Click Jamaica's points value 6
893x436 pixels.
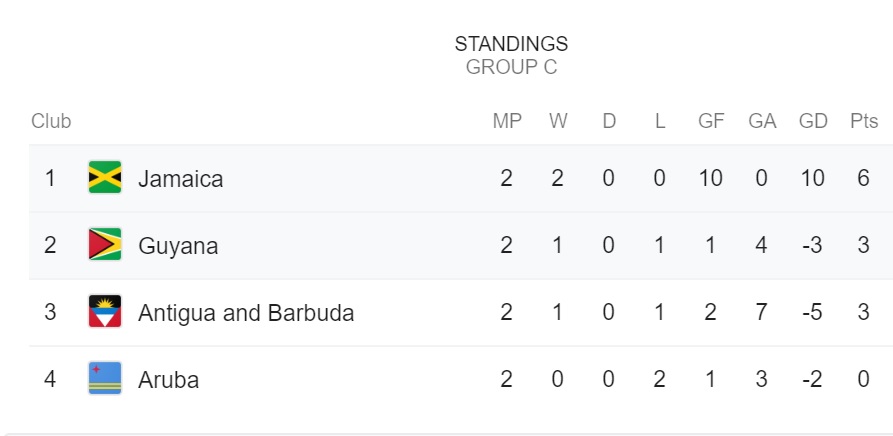863,179
